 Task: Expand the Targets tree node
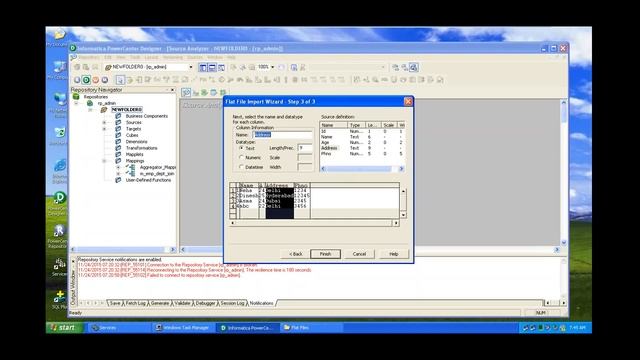pos(104,129)
